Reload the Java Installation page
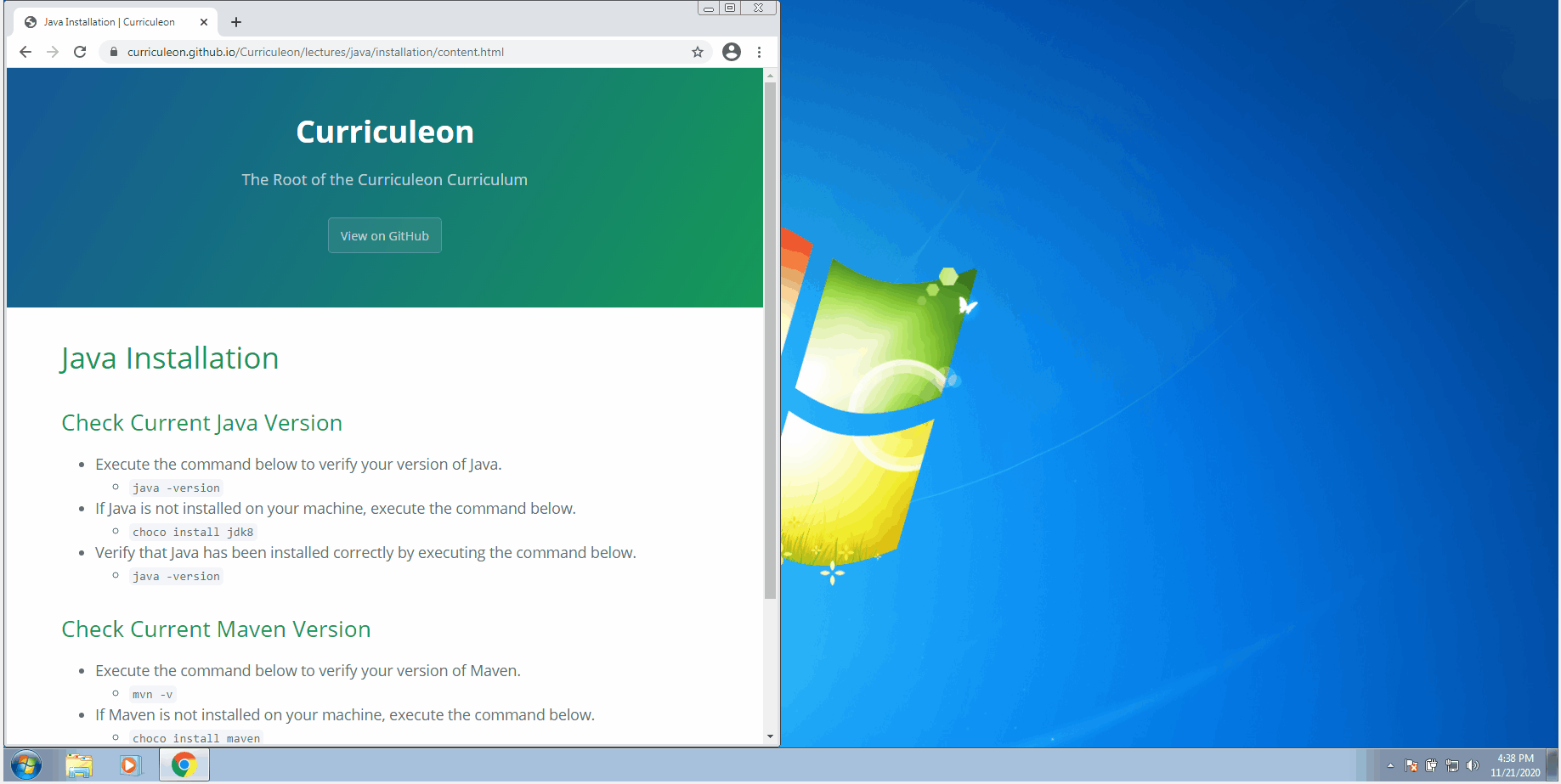The image size is (1561, 784). 79,52
